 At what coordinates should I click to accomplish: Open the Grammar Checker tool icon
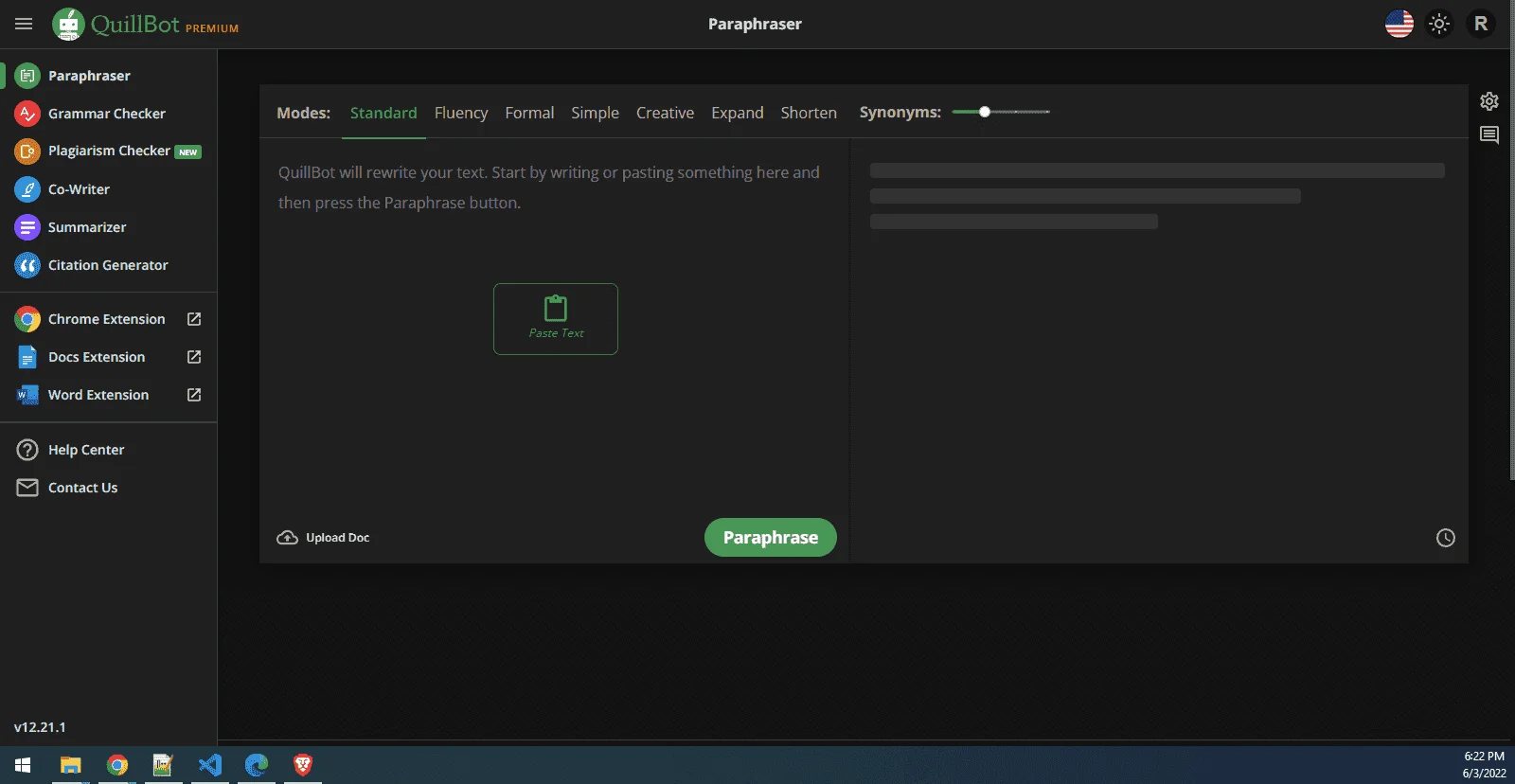tap(27, 114)
